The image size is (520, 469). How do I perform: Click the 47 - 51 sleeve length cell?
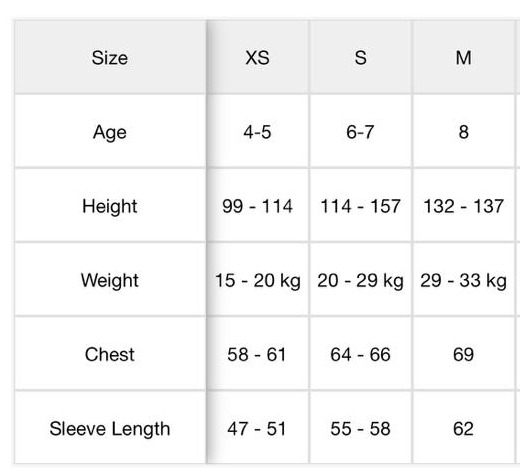coord(257,428)
